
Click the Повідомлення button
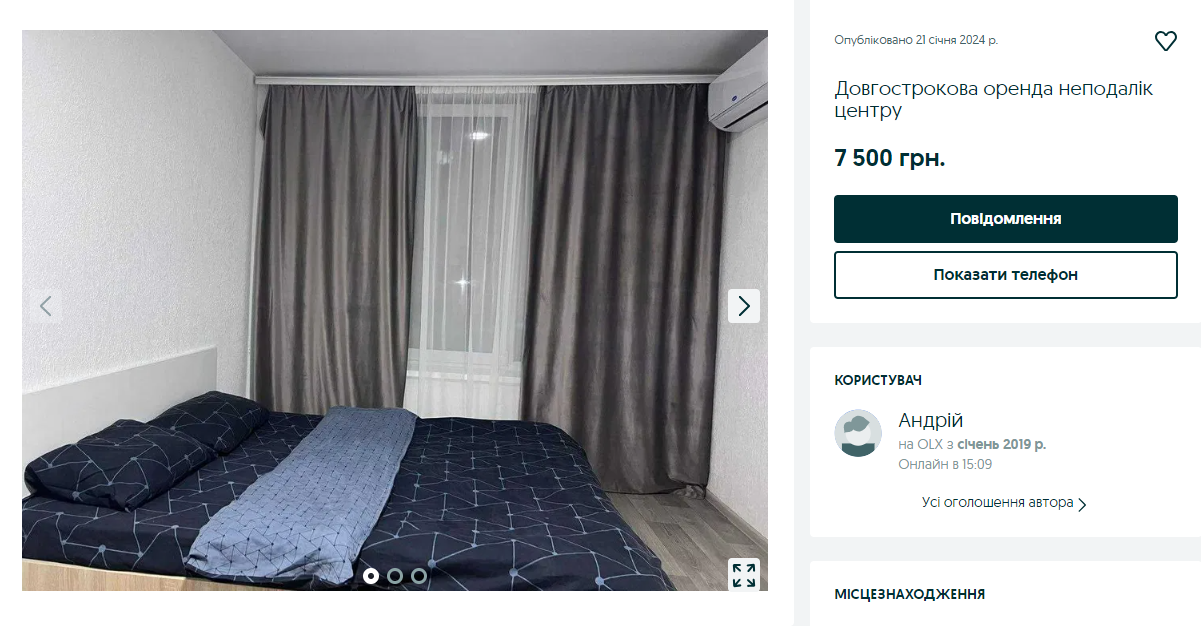[x=1006, y=219]
